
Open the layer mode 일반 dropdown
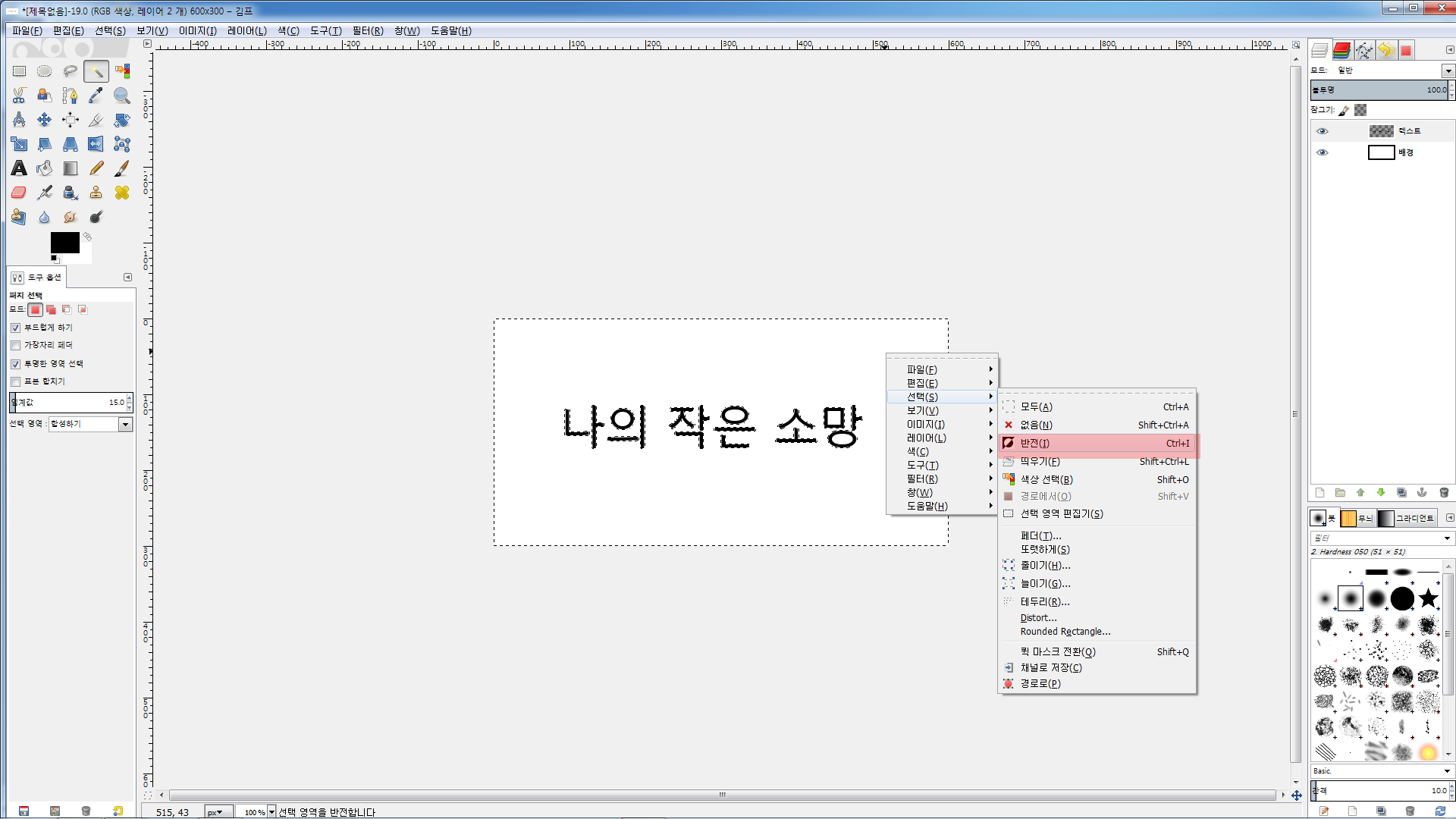(x=1448, y=71)
